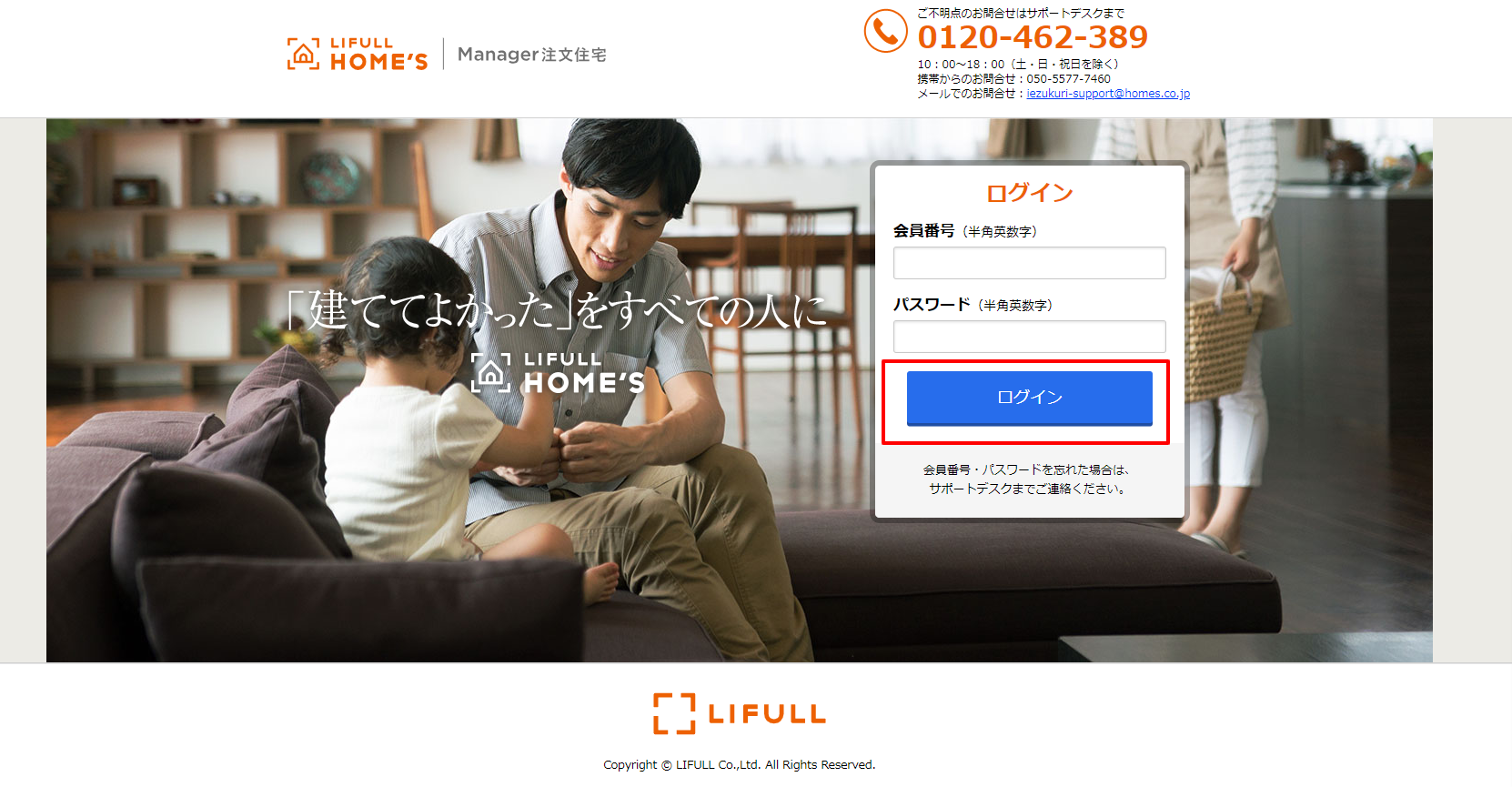Click the white LIFULL HOME'S logo on hero image
Screen dimensions: 1512x787
559,373
